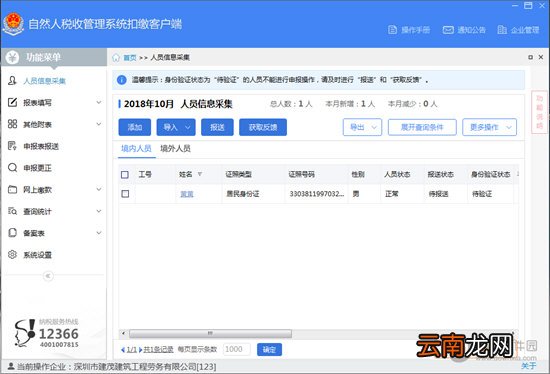The height and width of the screenshot is (374, 550).
Task: Click the 申报表报送 document icon
Action: pos(12,146)
